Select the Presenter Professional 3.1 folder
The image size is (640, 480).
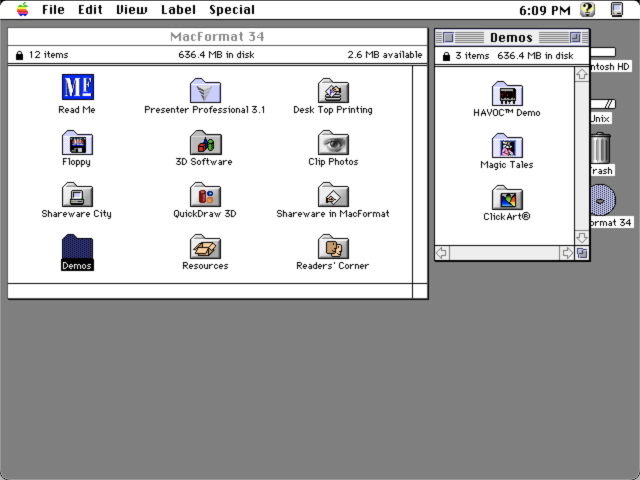pos(205,90)
